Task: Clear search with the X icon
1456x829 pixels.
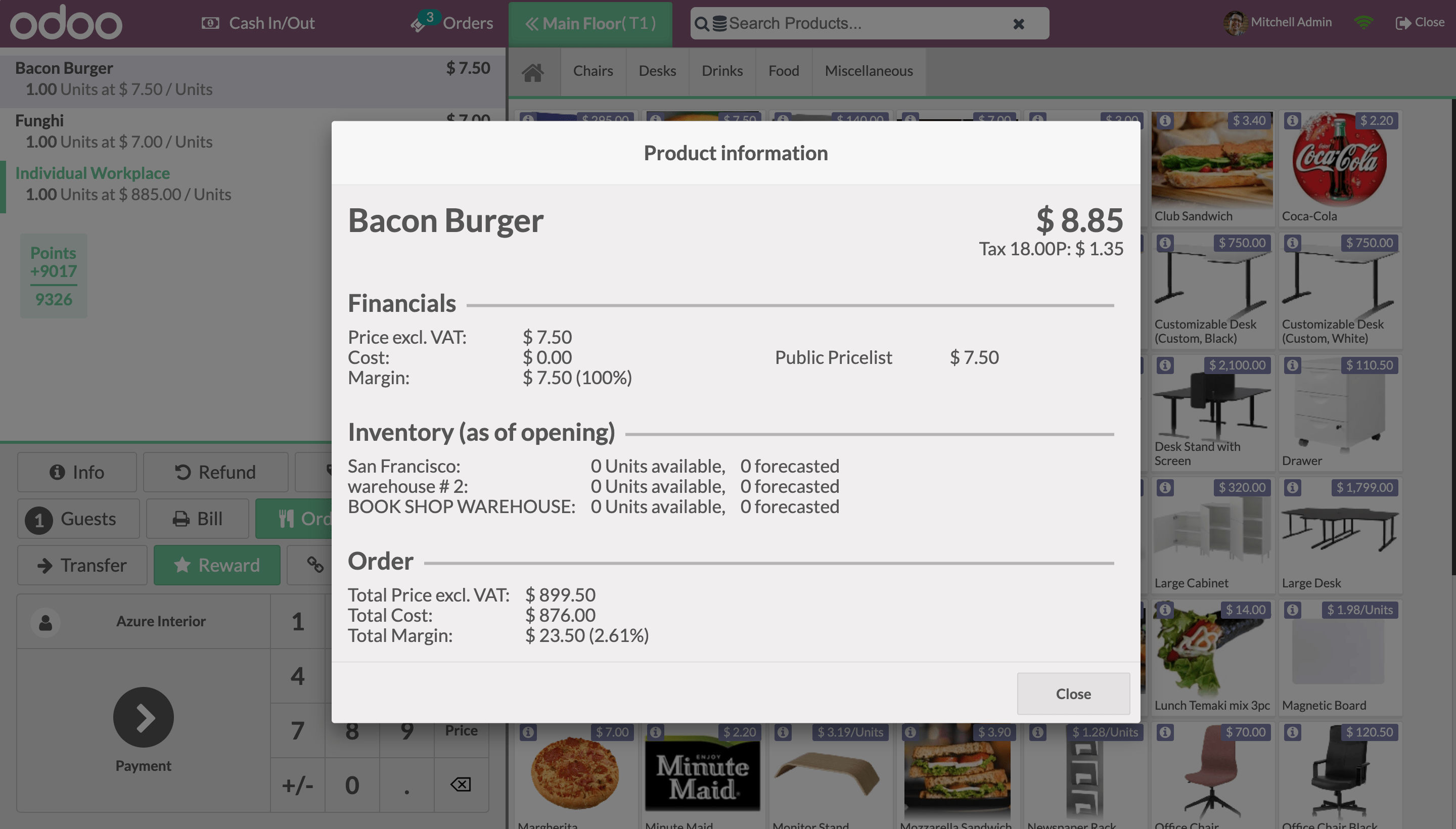Action: coord(1018,24)
